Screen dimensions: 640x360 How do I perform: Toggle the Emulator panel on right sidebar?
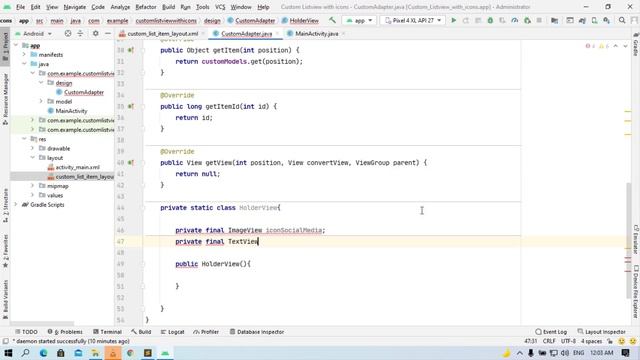coord(636,239)
